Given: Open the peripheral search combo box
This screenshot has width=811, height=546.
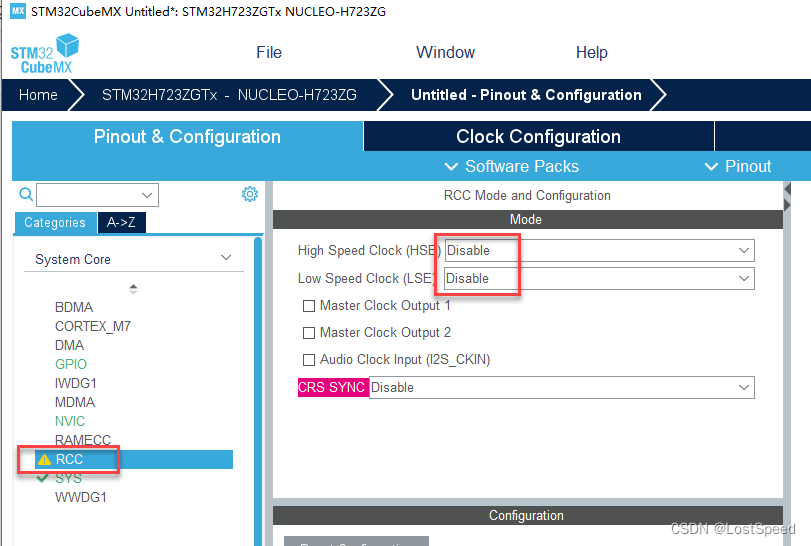Looking at the screenshot, I should [97, 195].
